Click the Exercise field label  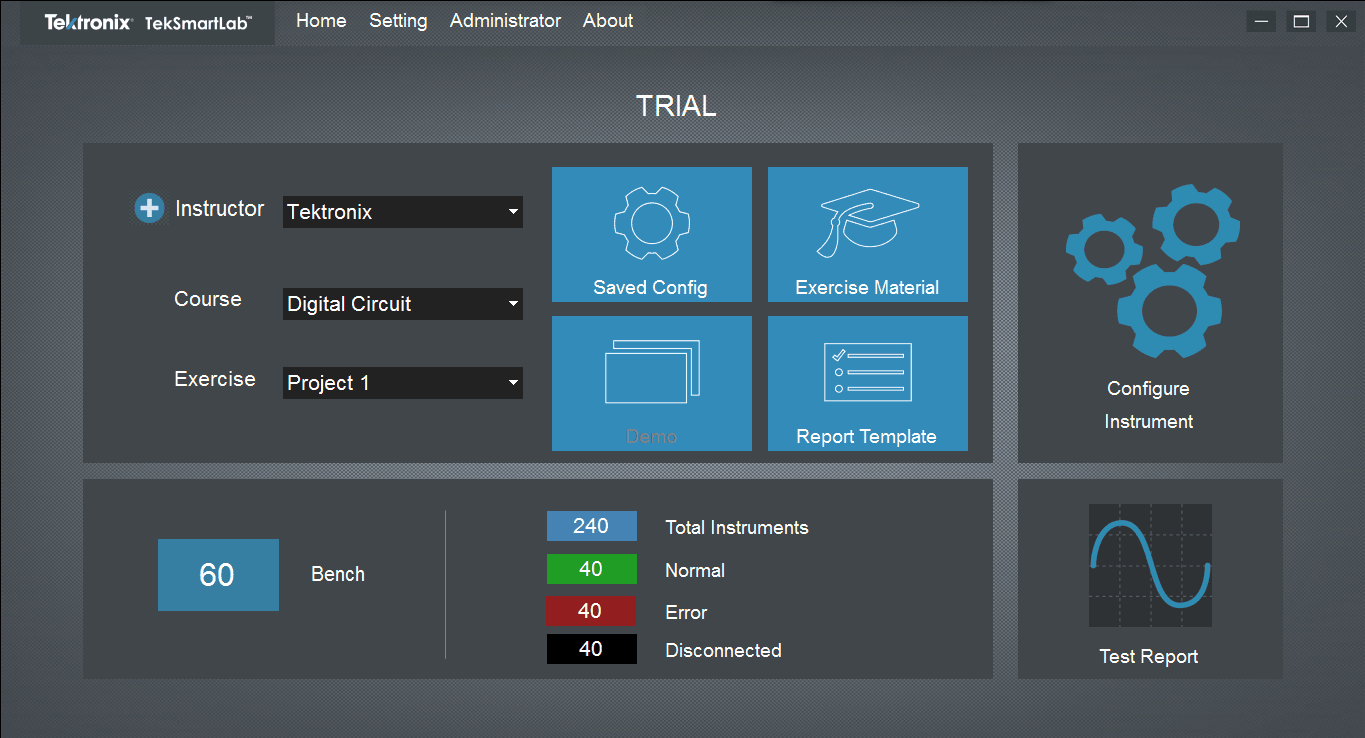215,379
